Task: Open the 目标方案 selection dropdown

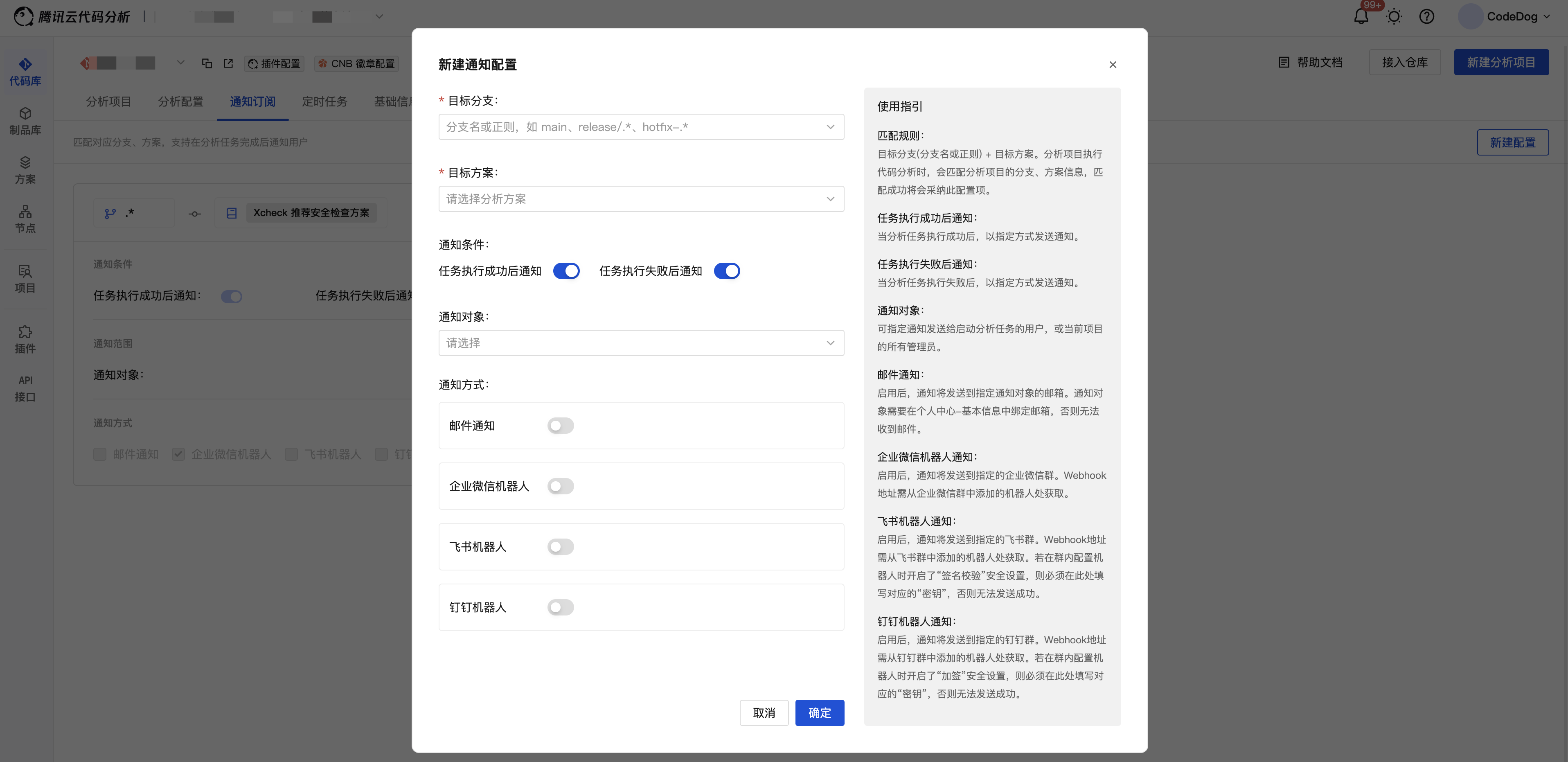Action: tap(640, 198)
